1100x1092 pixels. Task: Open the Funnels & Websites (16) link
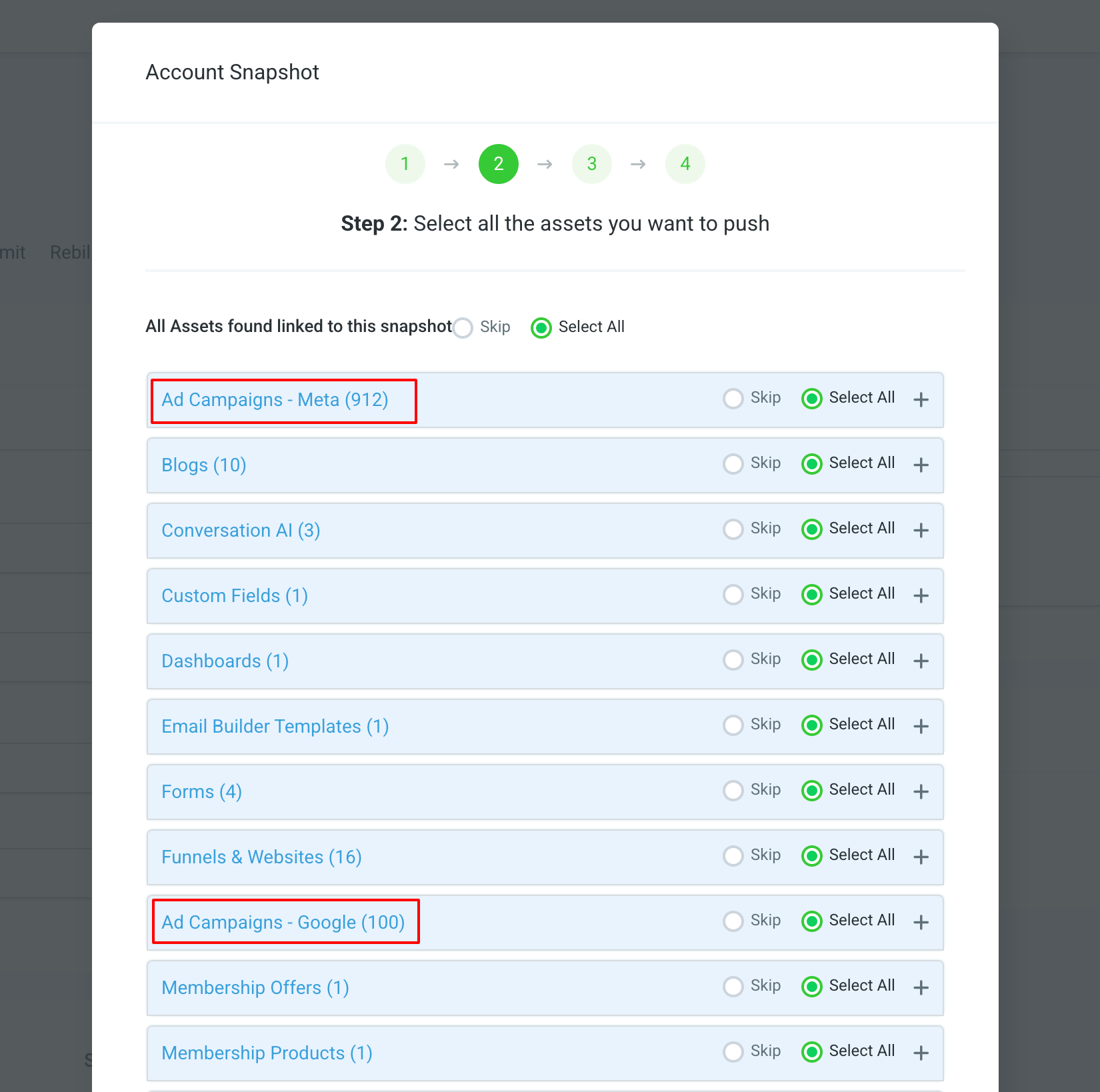point(261,857)
